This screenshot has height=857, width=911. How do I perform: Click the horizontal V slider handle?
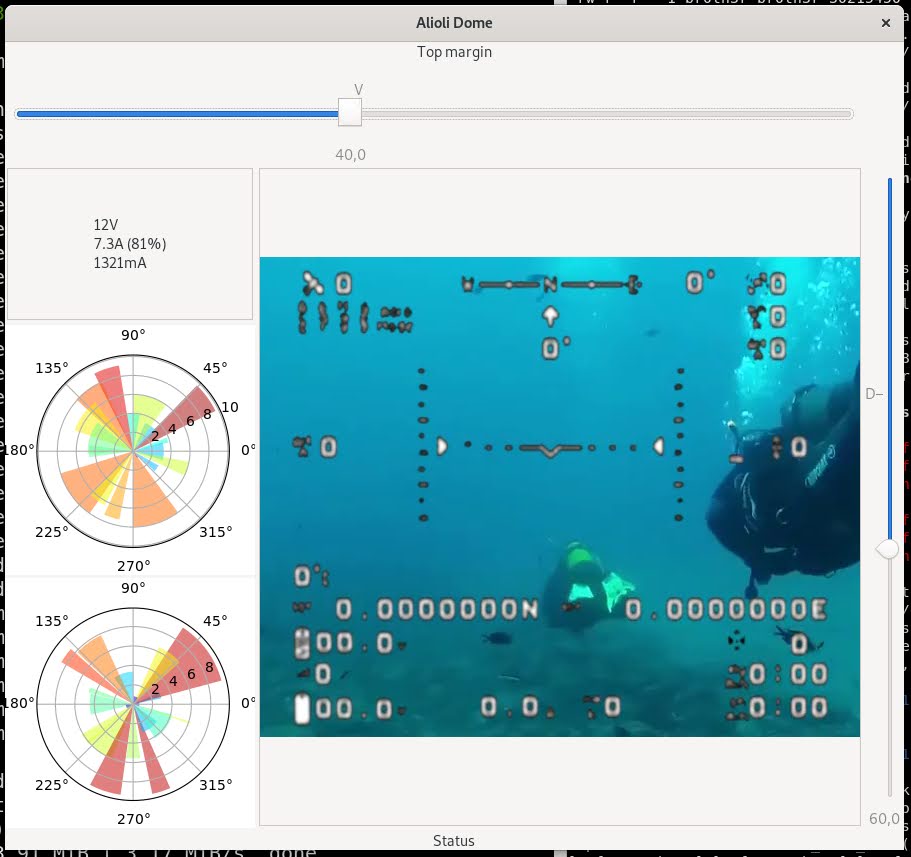[350, 113]
